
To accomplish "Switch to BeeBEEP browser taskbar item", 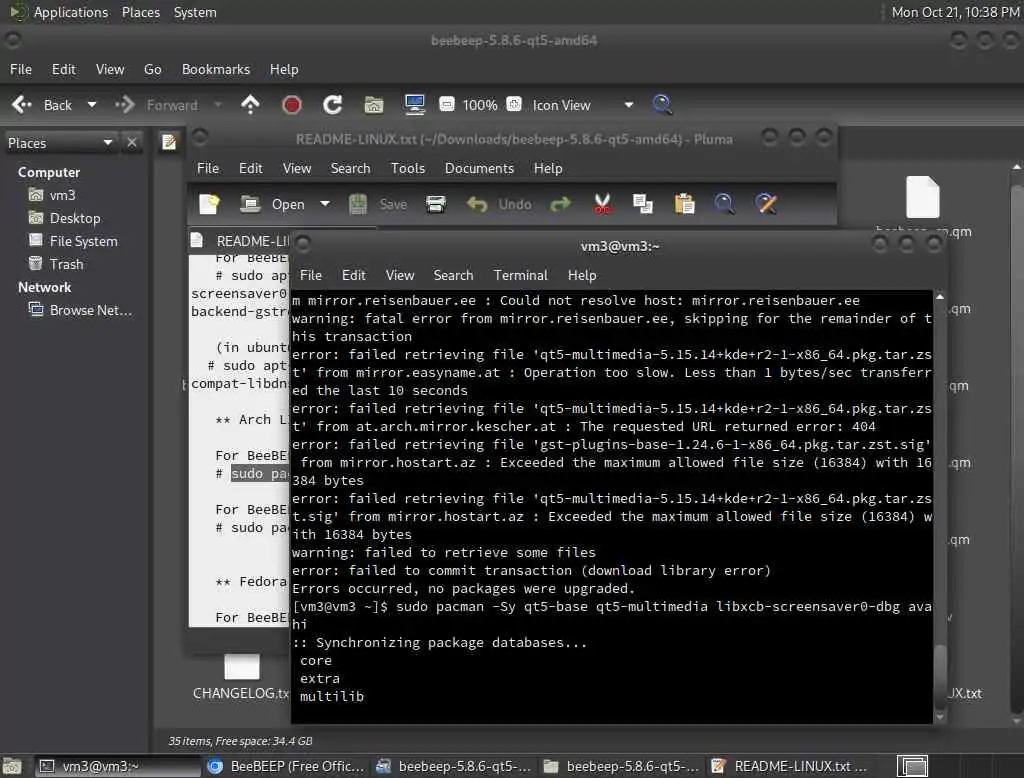I will [286, 766].
